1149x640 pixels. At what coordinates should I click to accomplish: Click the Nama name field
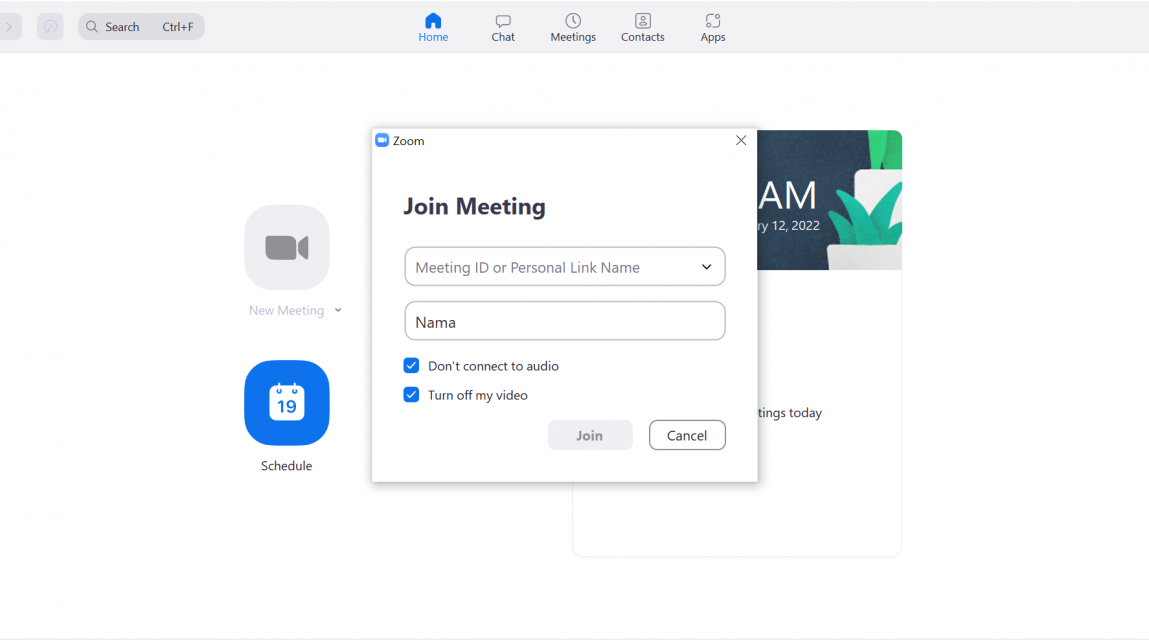564,321
